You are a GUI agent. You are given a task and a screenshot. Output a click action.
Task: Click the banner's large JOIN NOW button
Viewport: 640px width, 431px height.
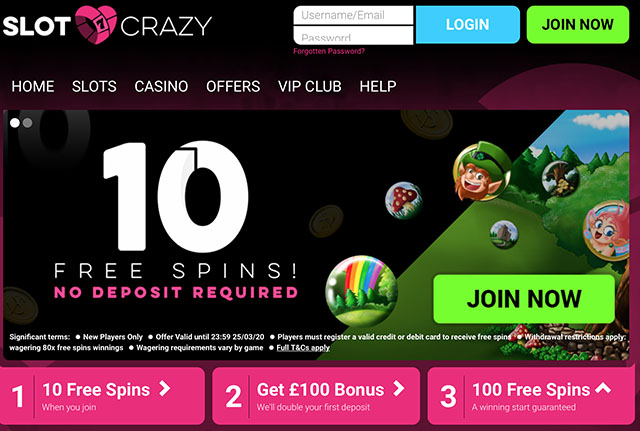(524, 299)
